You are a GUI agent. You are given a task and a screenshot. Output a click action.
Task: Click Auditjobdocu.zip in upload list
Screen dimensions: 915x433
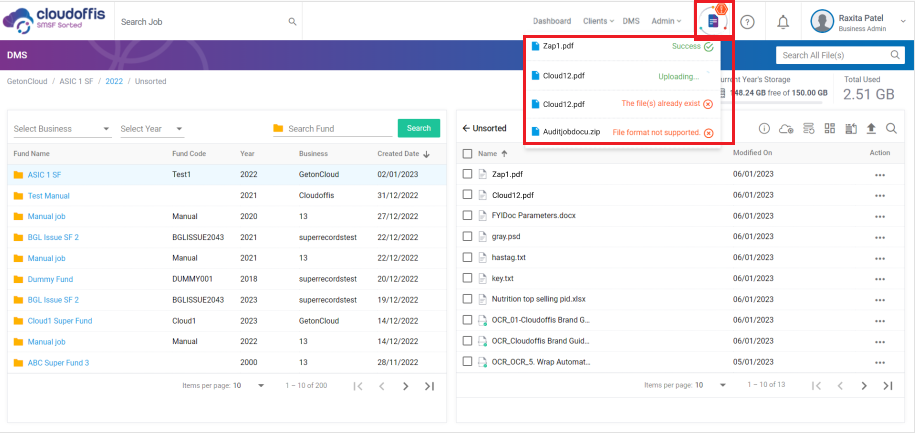pos(571,132)
